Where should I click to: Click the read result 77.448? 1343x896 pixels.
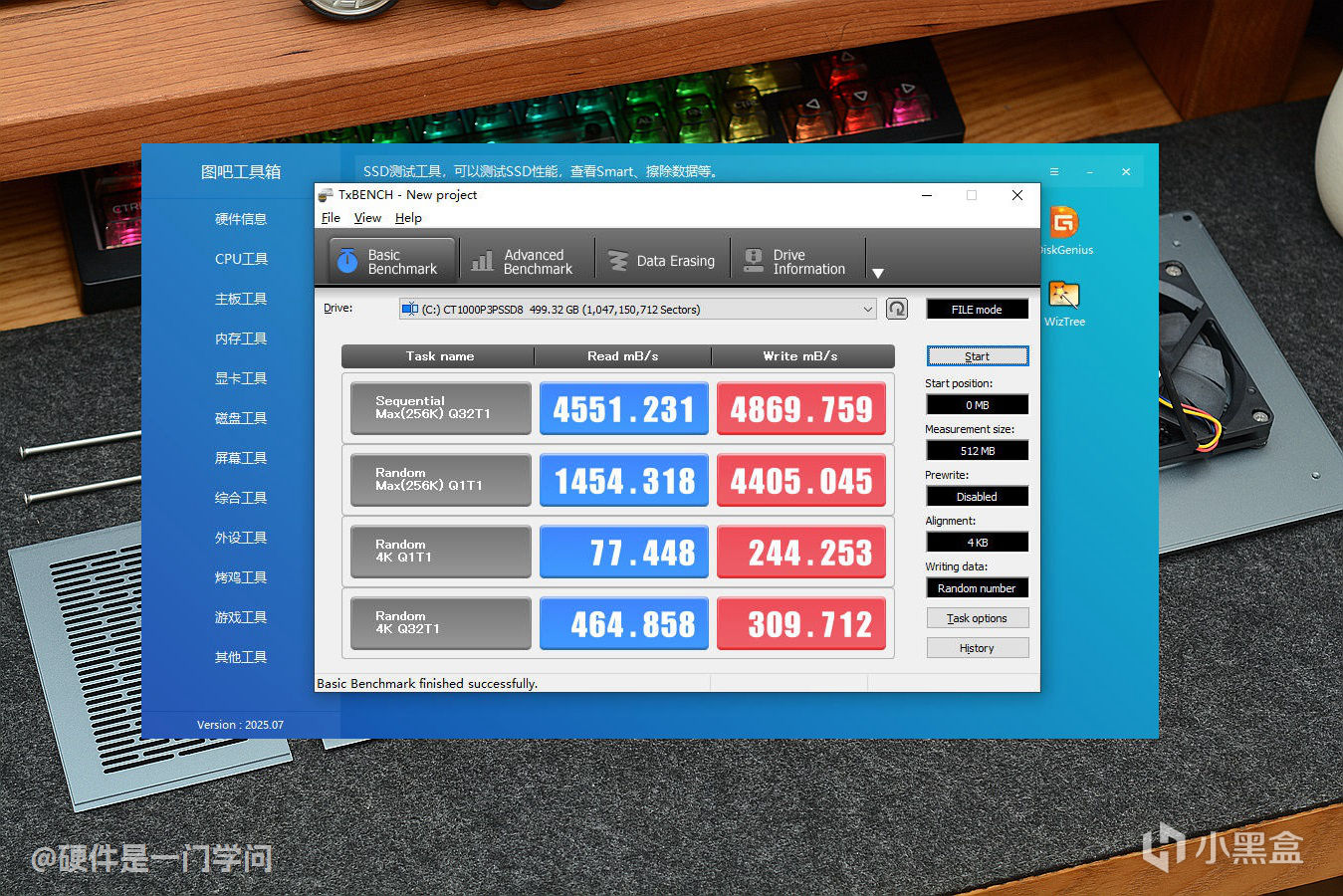pos(624,552)
